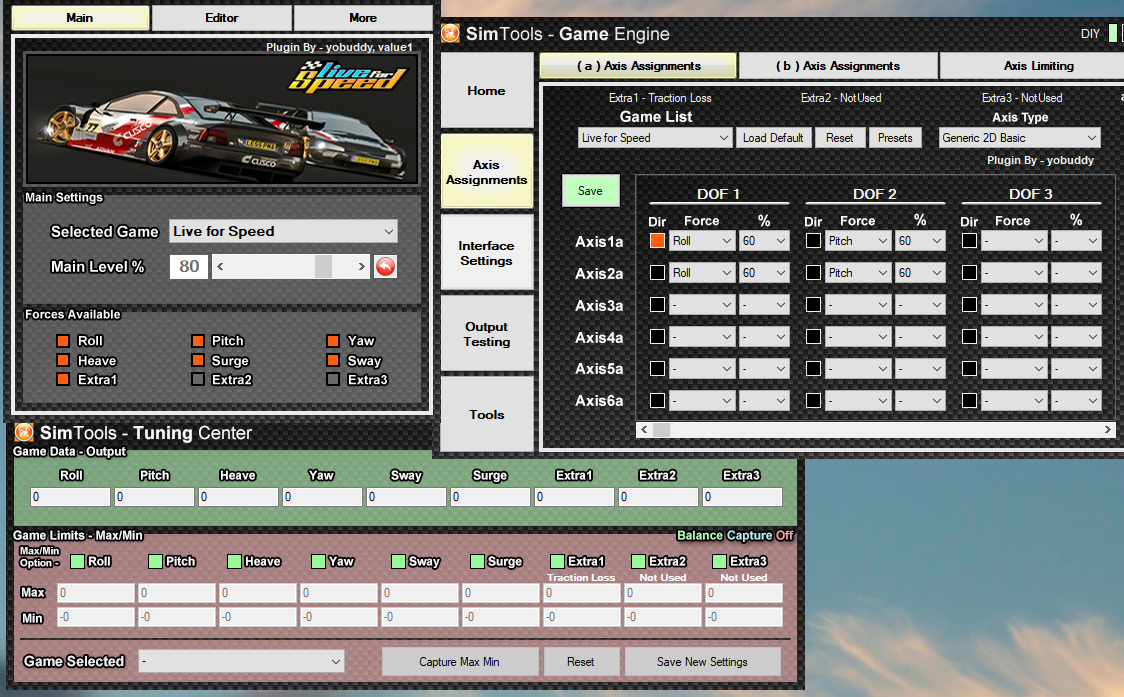Toggle the Yaw Max/Min option checkbox
Image resolution: width=1124 pixels, height=697 pixels.
[x=318, y=561]
